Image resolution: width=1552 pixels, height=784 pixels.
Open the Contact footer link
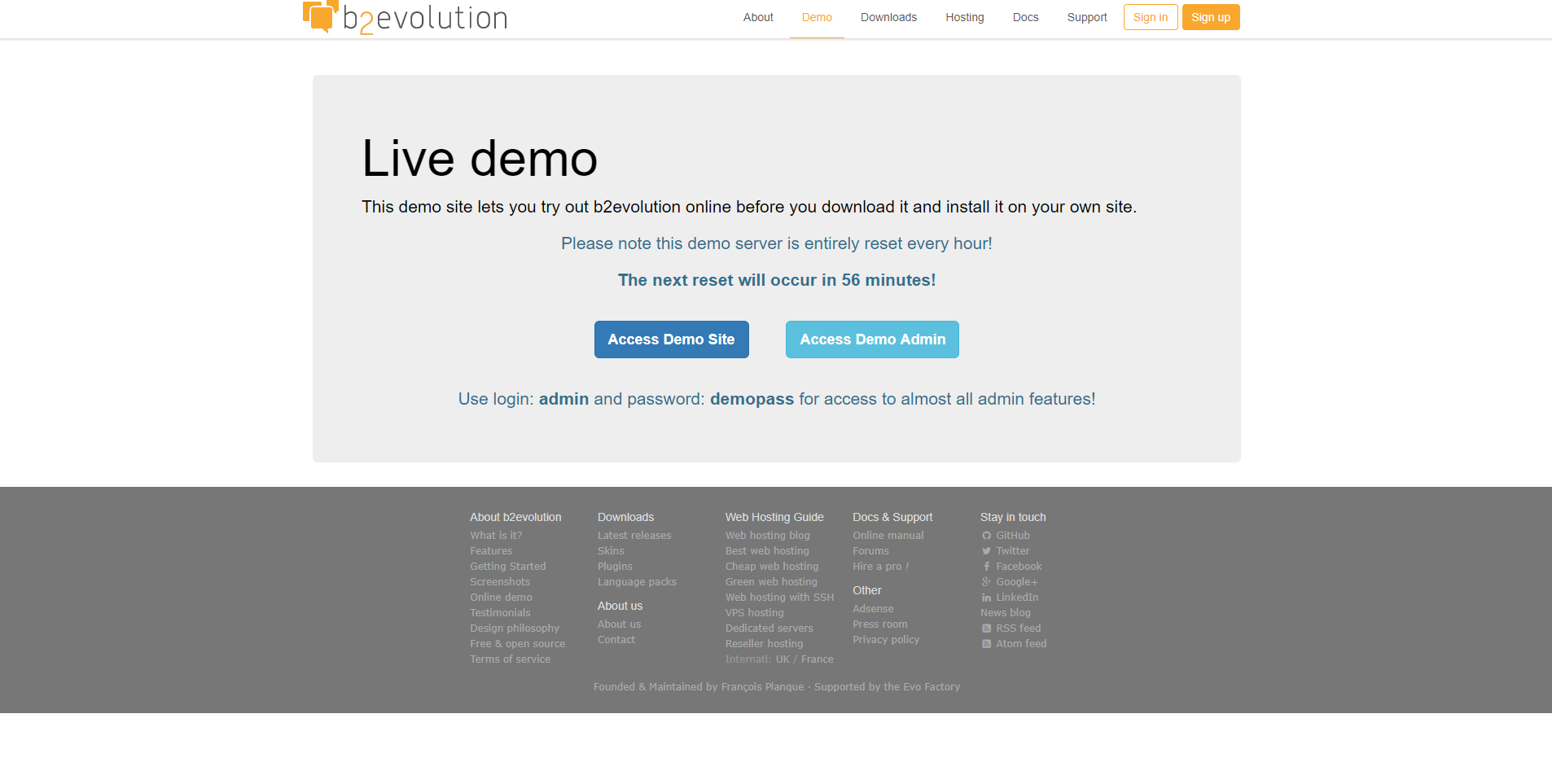click(616, 640)
